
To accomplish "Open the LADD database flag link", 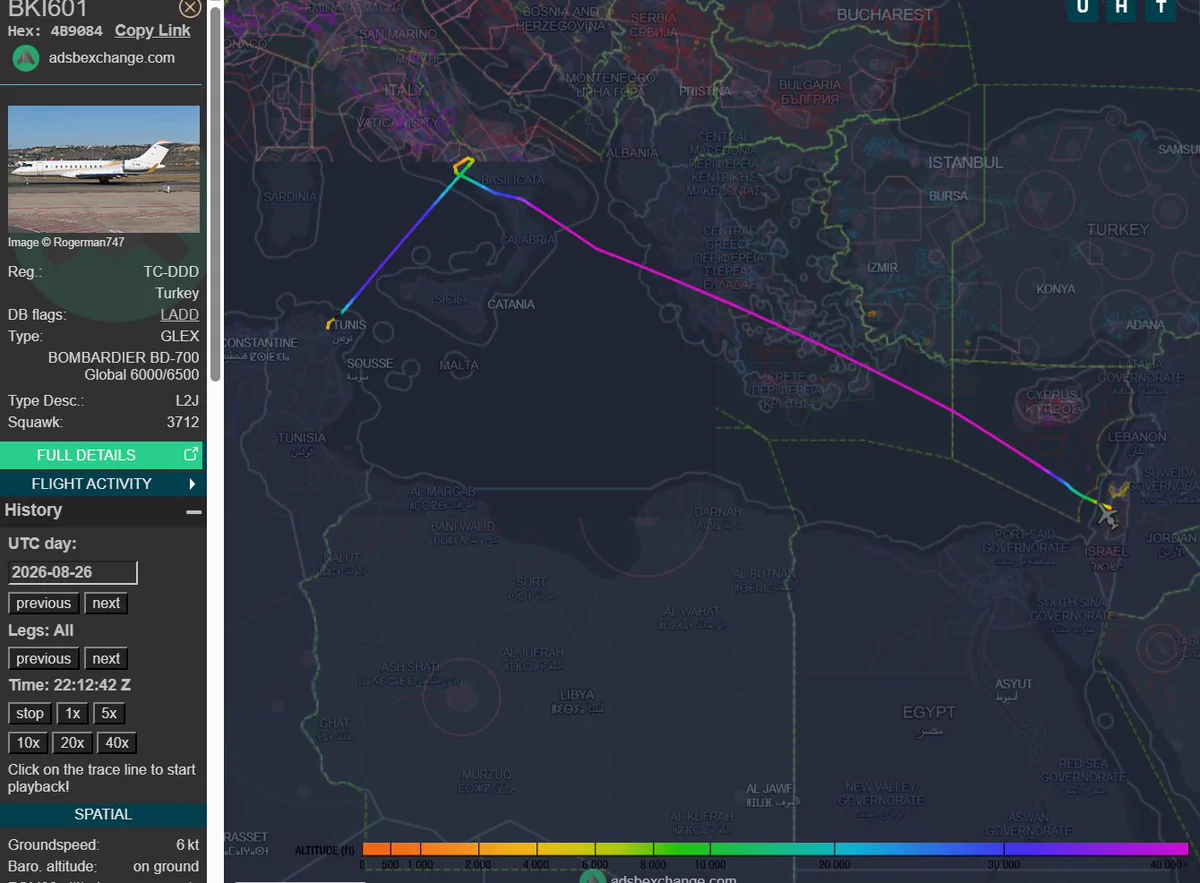I will click(x=180, y=315).
